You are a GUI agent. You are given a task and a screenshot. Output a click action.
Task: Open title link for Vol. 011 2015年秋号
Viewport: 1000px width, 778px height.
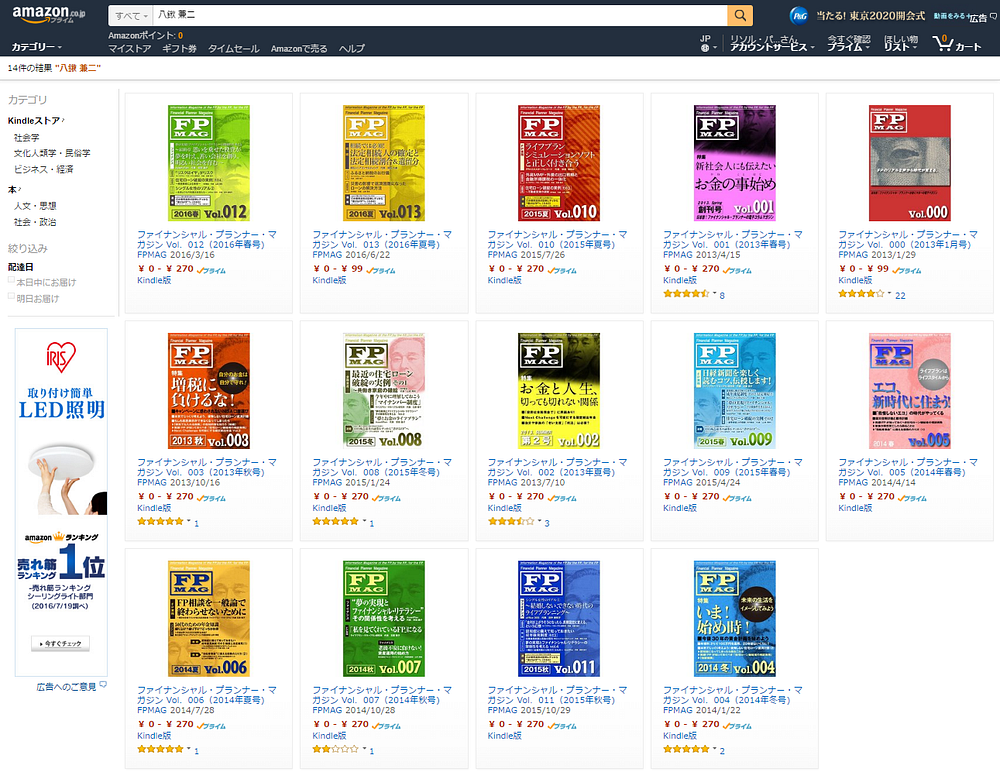pos(557,694)
